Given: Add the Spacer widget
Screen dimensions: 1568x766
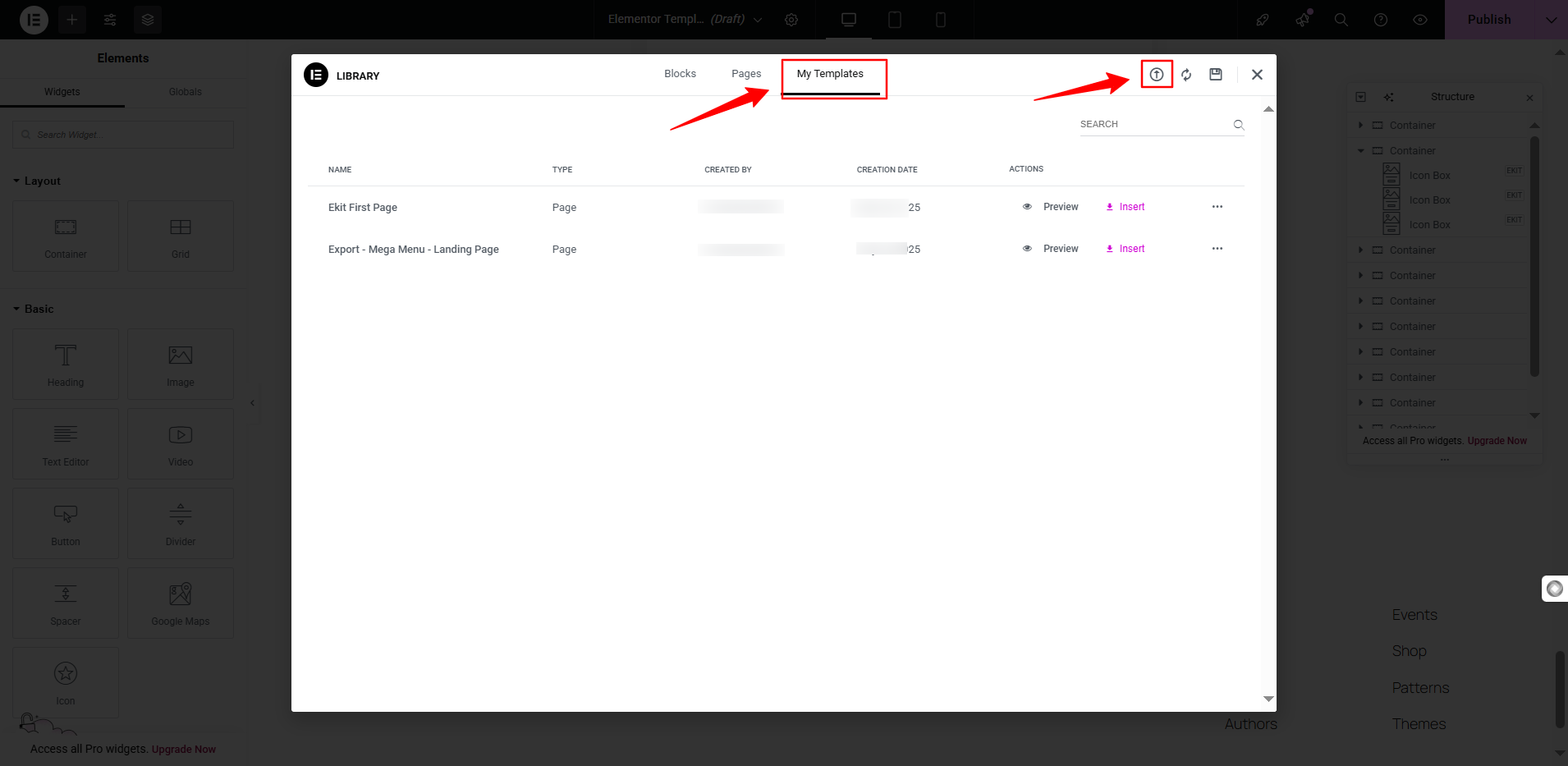Looking at the screenshot, I should [x=66, y=603].
